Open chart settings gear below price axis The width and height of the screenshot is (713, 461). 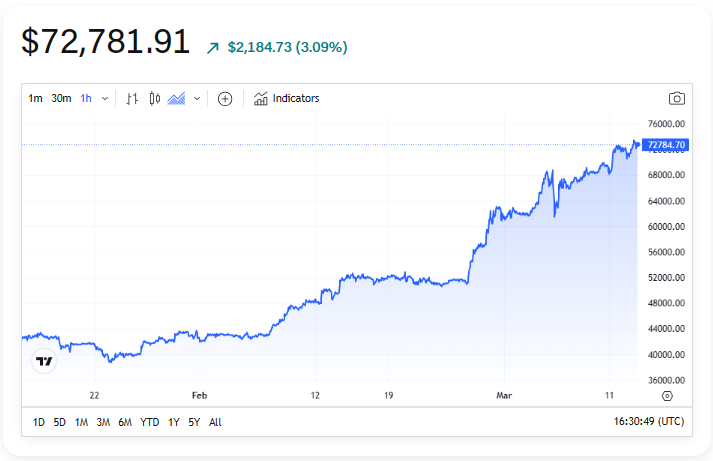(666, 396)
